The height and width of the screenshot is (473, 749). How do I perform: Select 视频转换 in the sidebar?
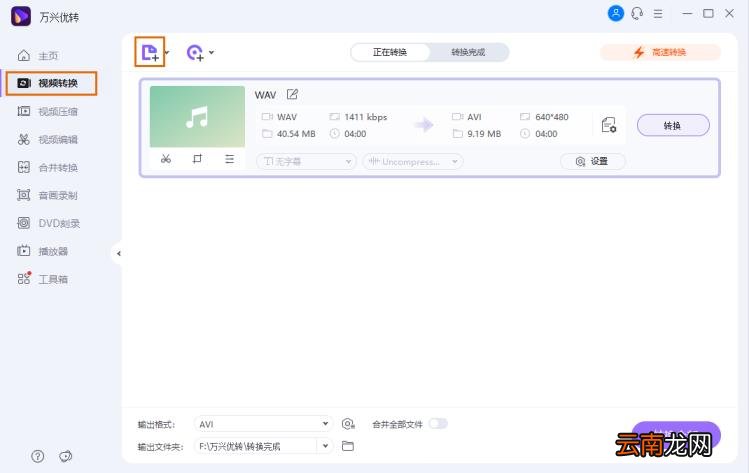(51, 83)
